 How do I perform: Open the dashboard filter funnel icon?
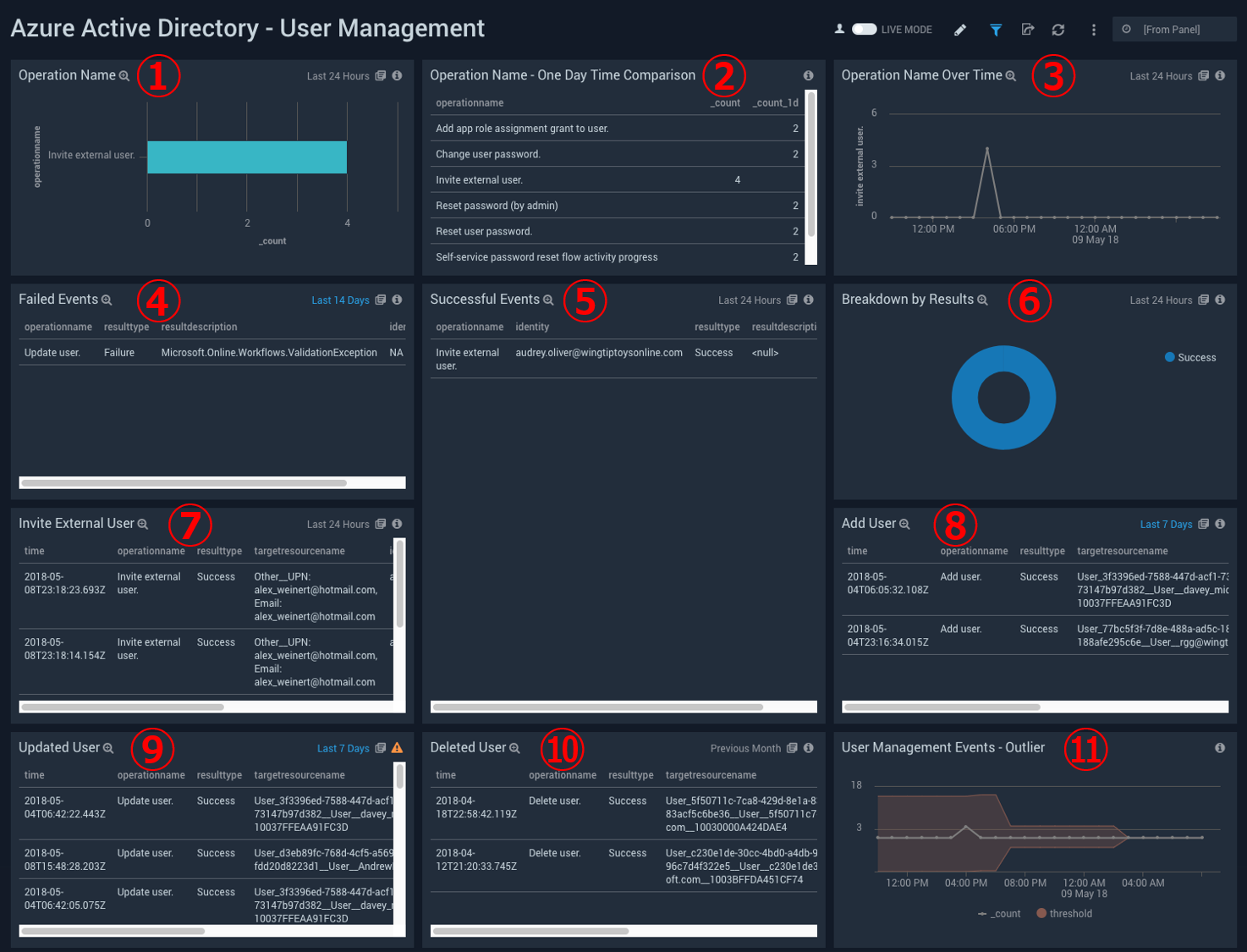point(996,30)
